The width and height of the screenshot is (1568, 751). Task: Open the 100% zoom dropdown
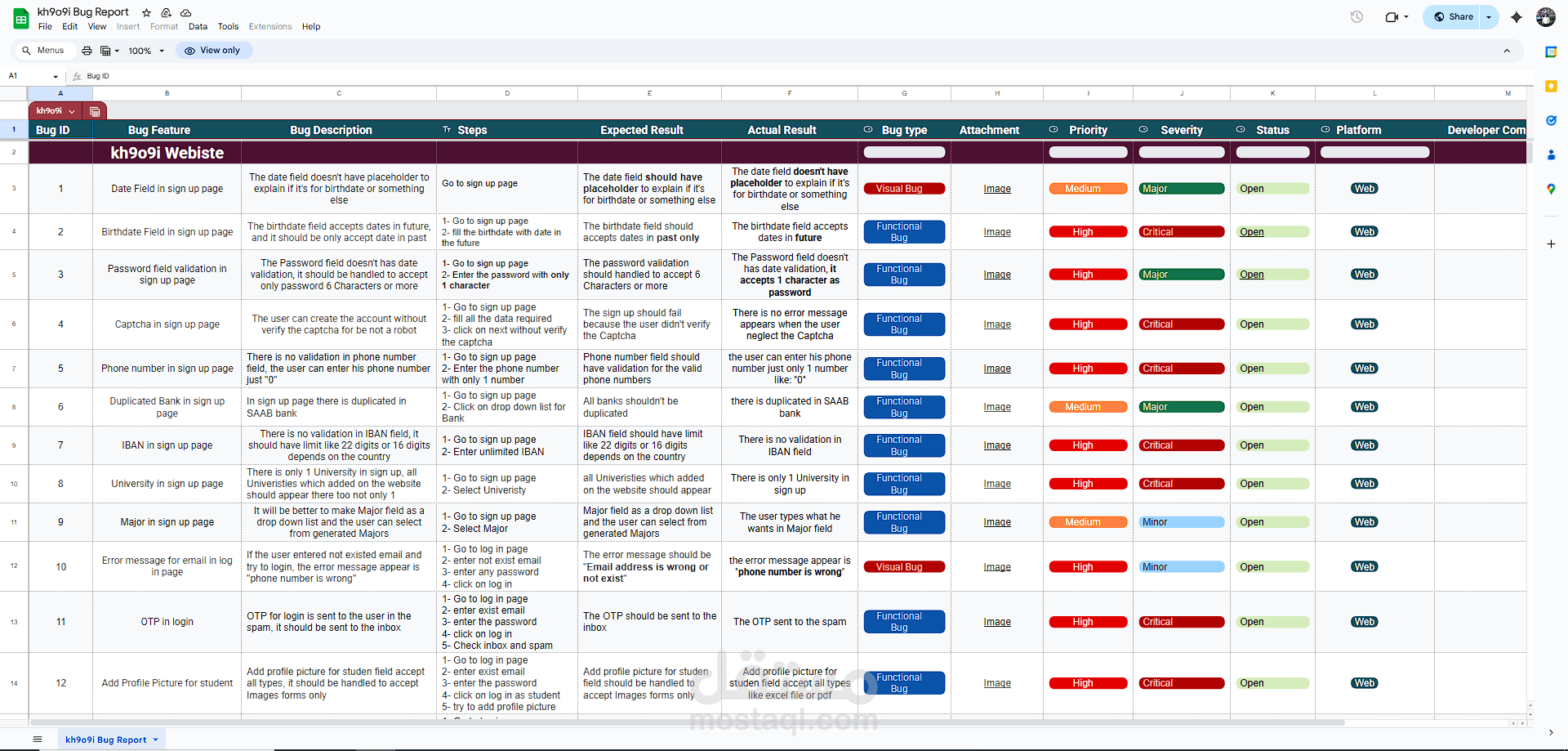pos(146,51)
